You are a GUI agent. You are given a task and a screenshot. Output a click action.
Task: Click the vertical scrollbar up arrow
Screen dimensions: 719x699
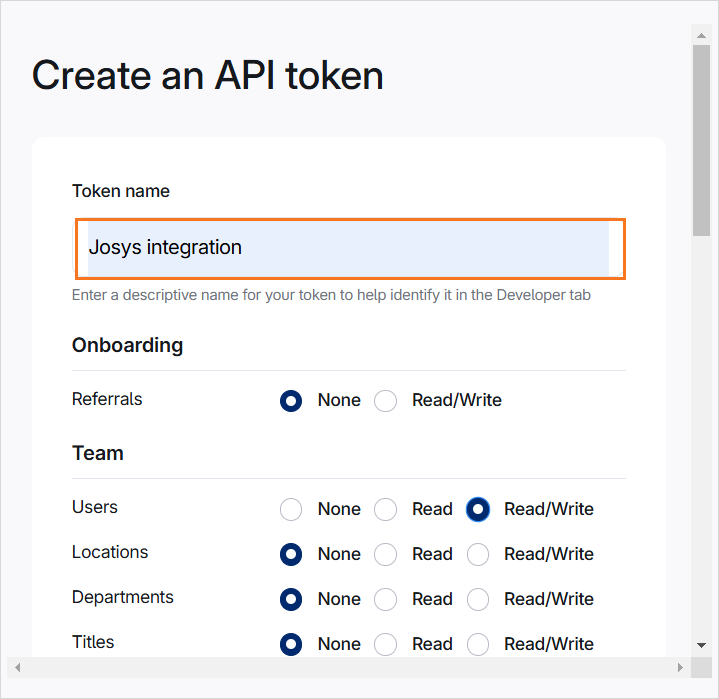tap(701, 35)
